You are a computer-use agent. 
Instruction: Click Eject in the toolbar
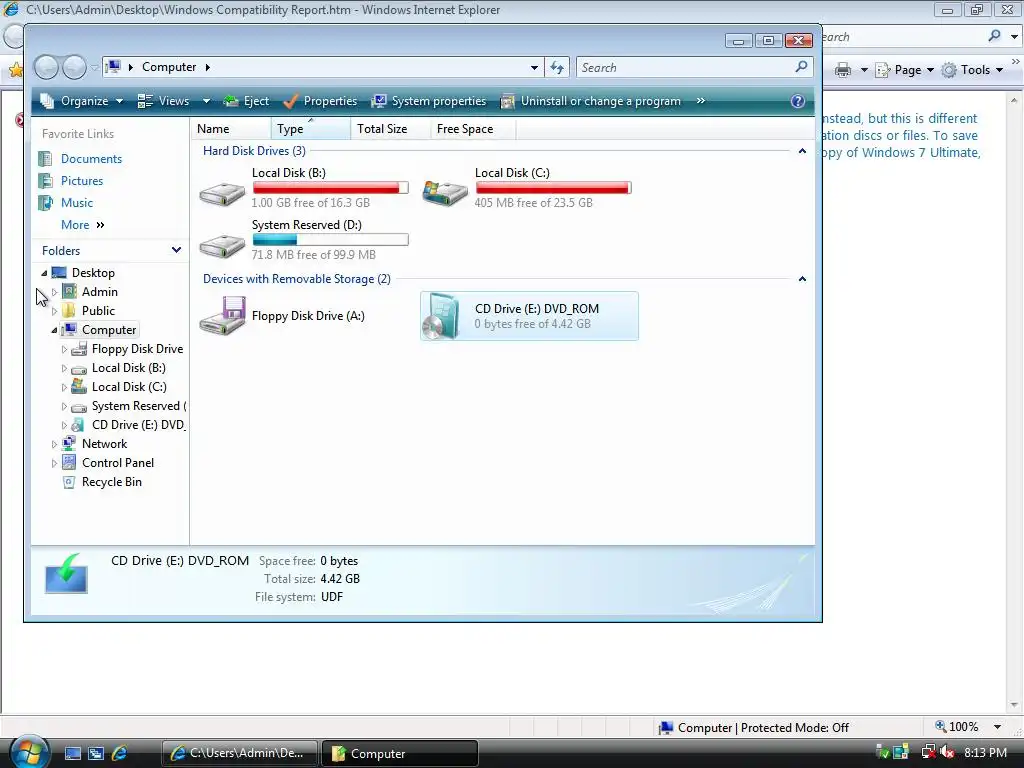coord(246,101)
